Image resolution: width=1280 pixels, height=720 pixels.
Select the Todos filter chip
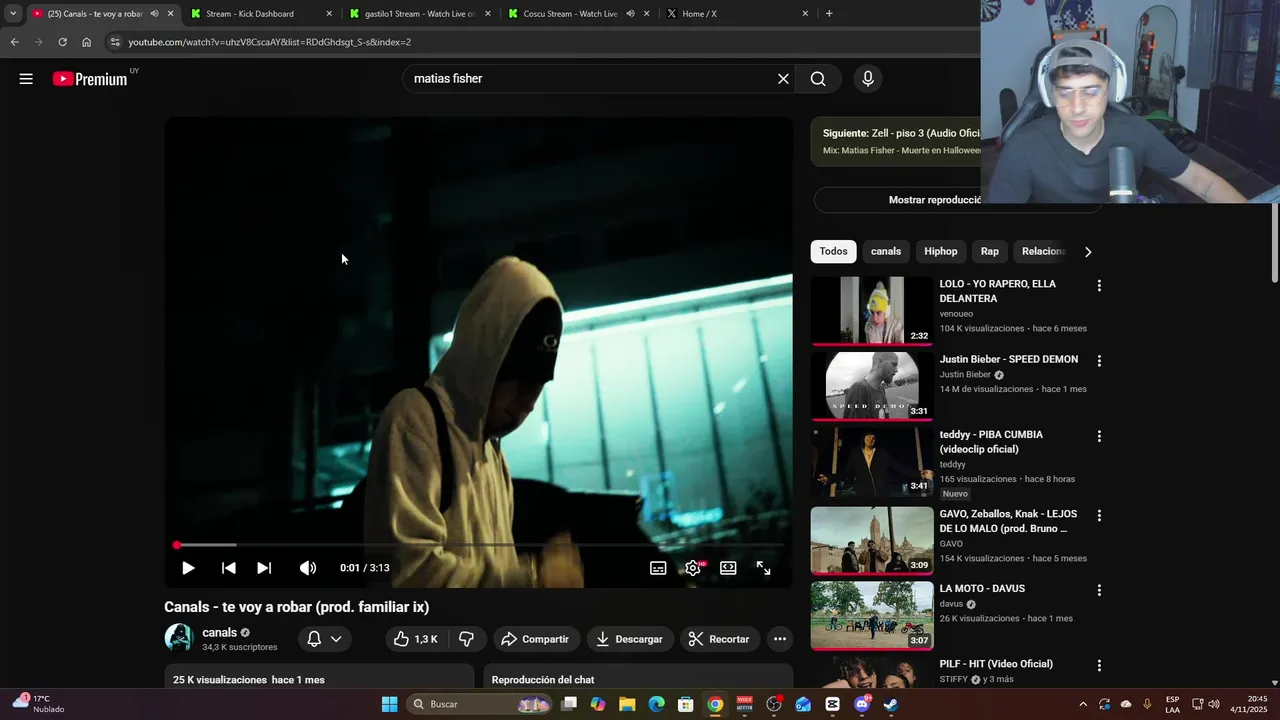pyautogui.click(x=833, y=252)
